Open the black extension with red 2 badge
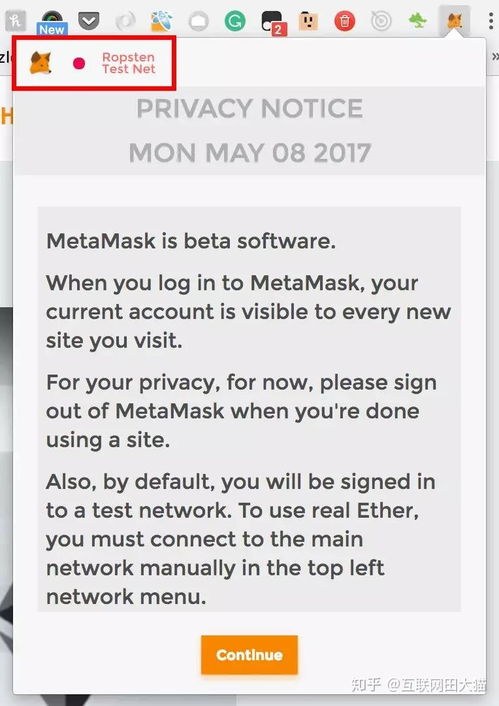Screen dimensions: 499x706 coord(273,23)
